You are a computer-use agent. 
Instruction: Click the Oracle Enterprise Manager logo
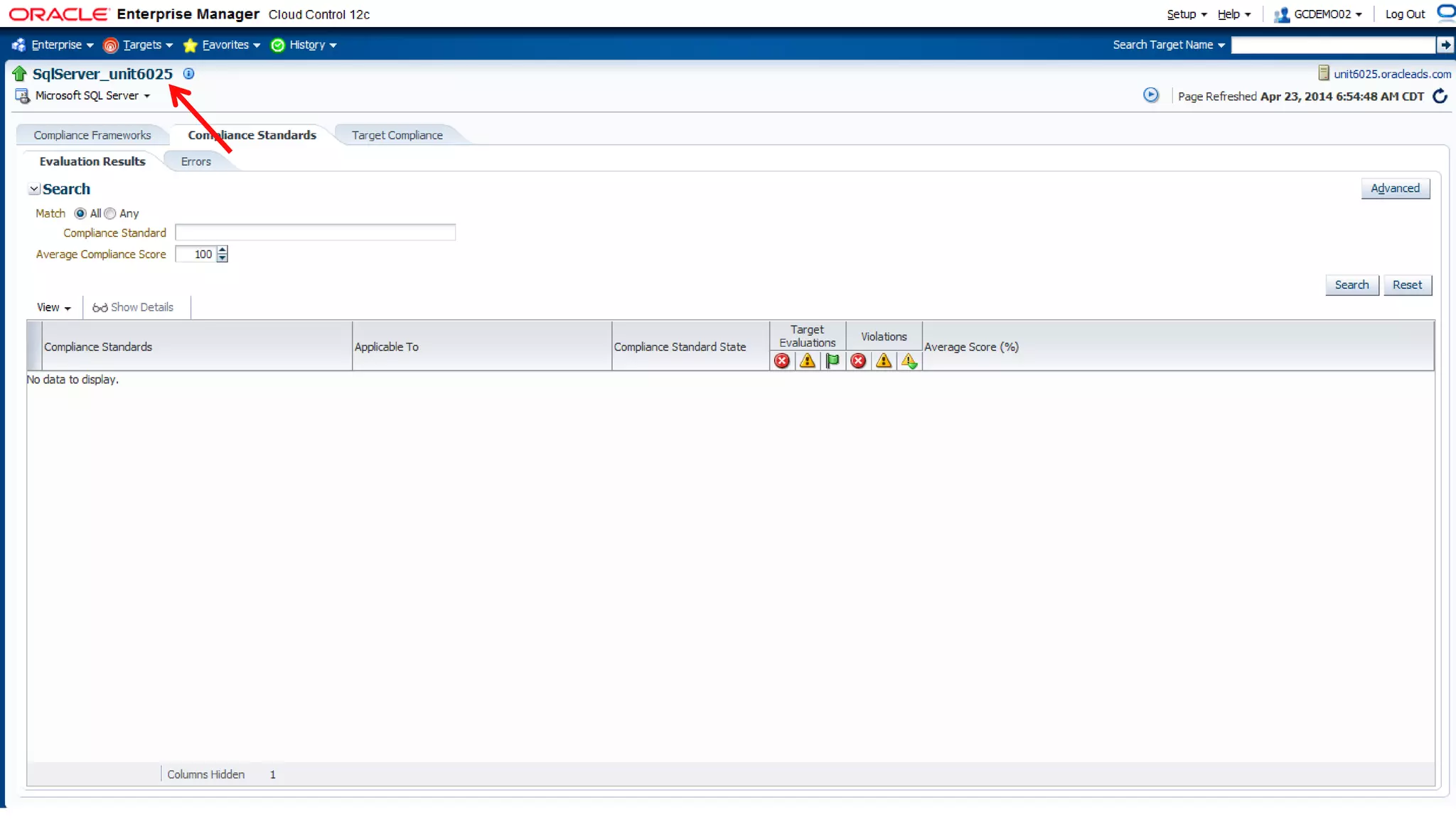pos(189,14)
